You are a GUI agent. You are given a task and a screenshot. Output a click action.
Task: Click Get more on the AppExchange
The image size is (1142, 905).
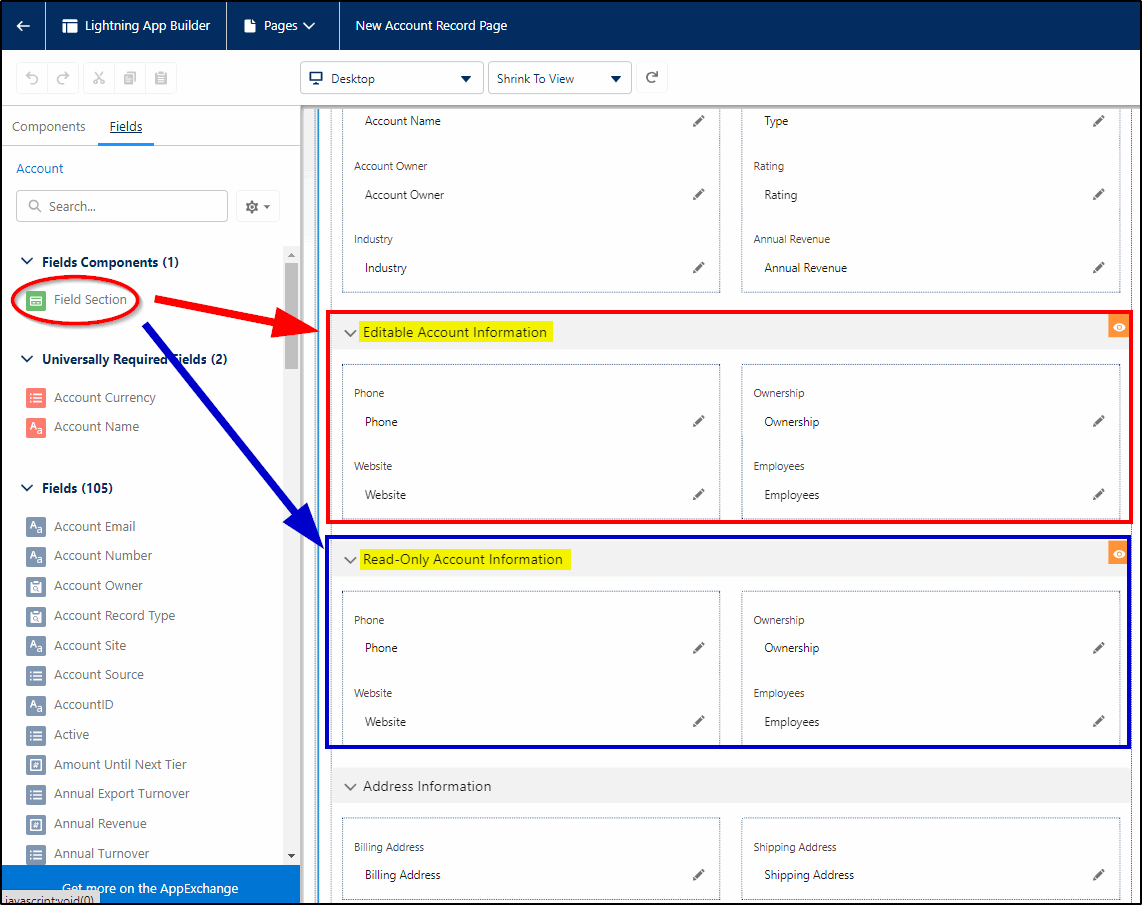click(149, 888)
